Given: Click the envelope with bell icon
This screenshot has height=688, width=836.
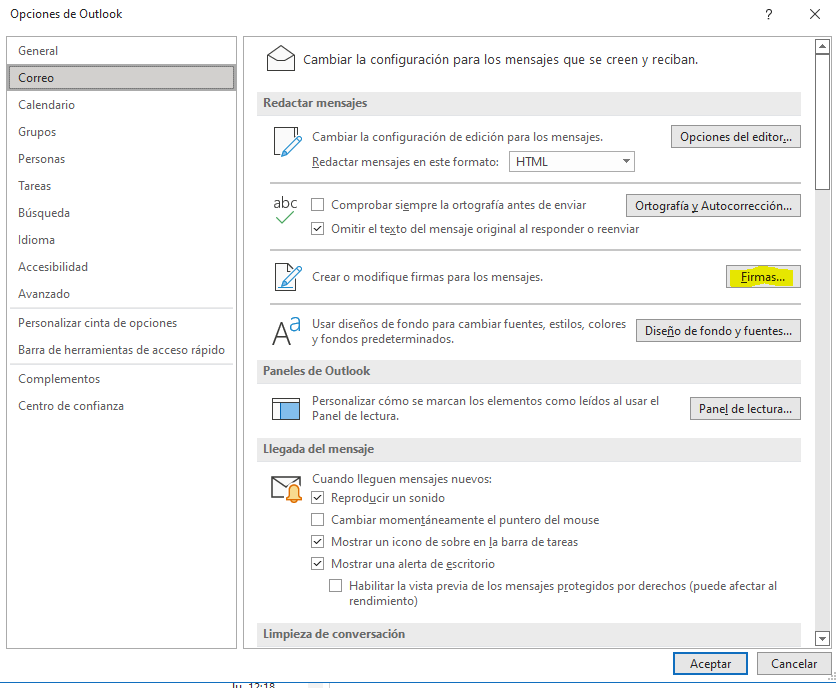Looking at the screenshot, I should pos(286,489).
